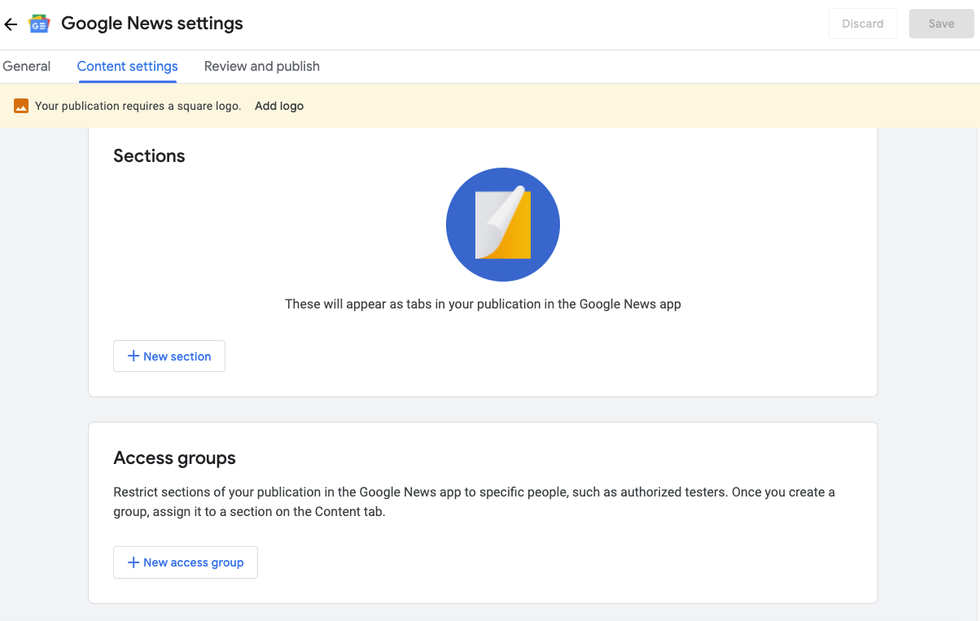Viewport: 980px width, 621px height.
Task: Click the Google News logo icon
Action: [39, 24]
